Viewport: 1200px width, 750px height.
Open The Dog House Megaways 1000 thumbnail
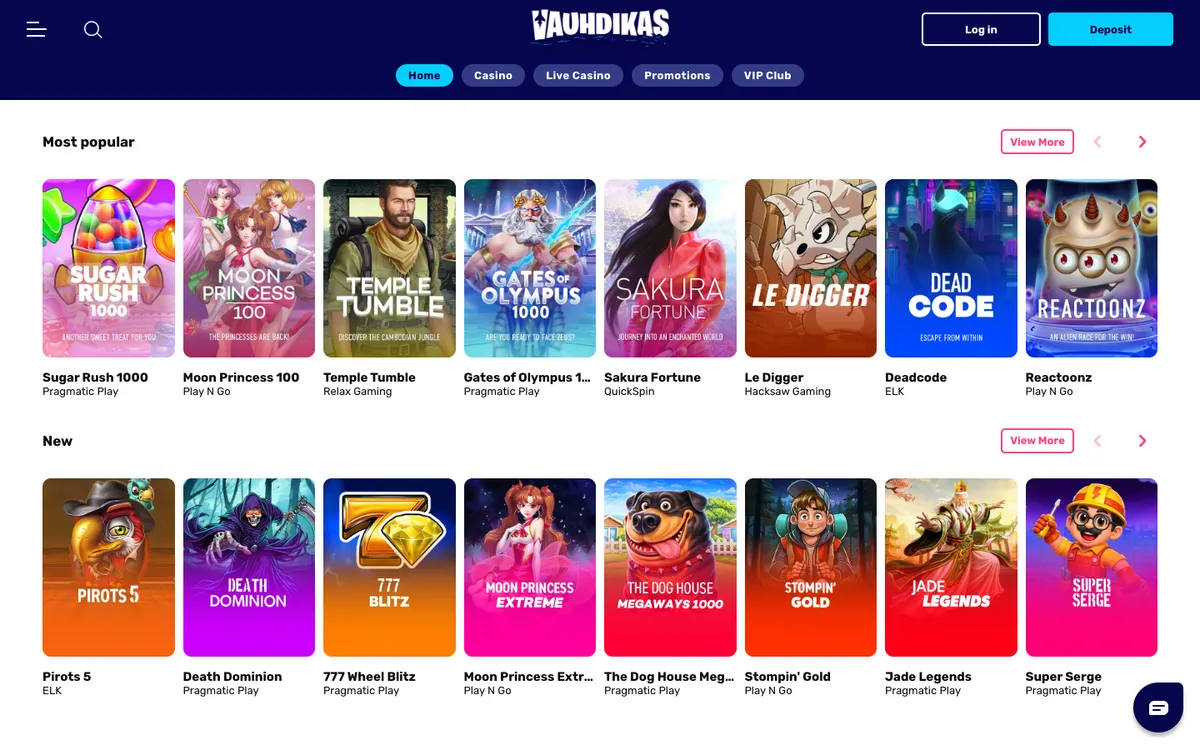[670, 567]
